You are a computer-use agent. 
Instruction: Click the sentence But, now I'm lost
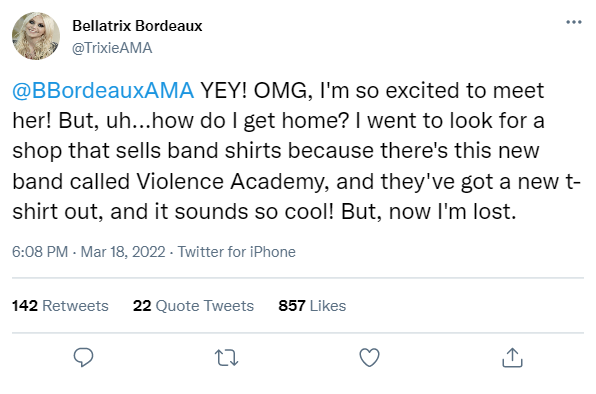click(428, 212)
